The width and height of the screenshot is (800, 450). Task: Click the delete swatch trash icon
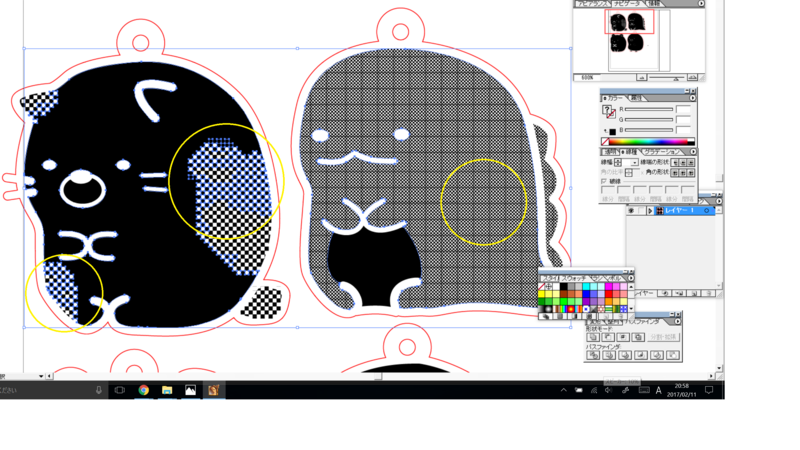tap(621, 316)
